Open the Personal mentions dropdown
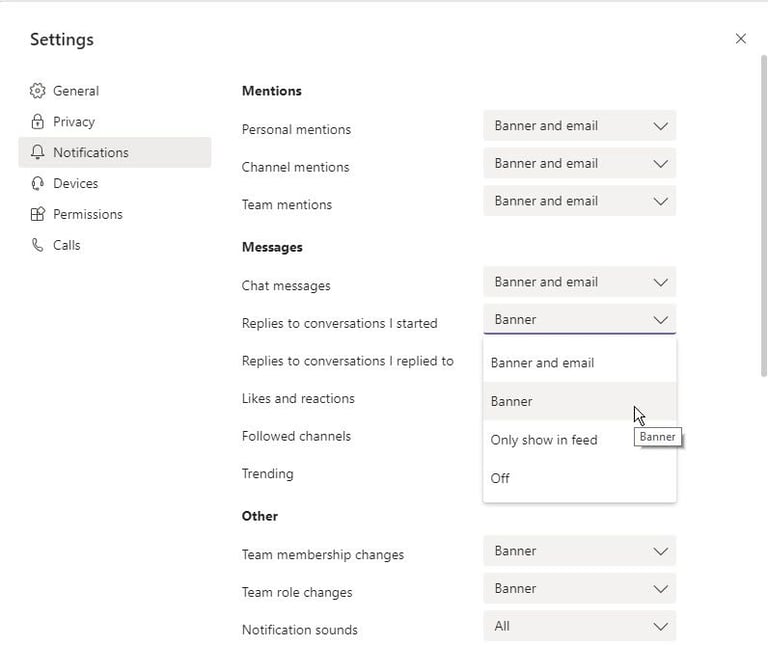This screenshot has height=645, width=768. click(x=579, y=126)
